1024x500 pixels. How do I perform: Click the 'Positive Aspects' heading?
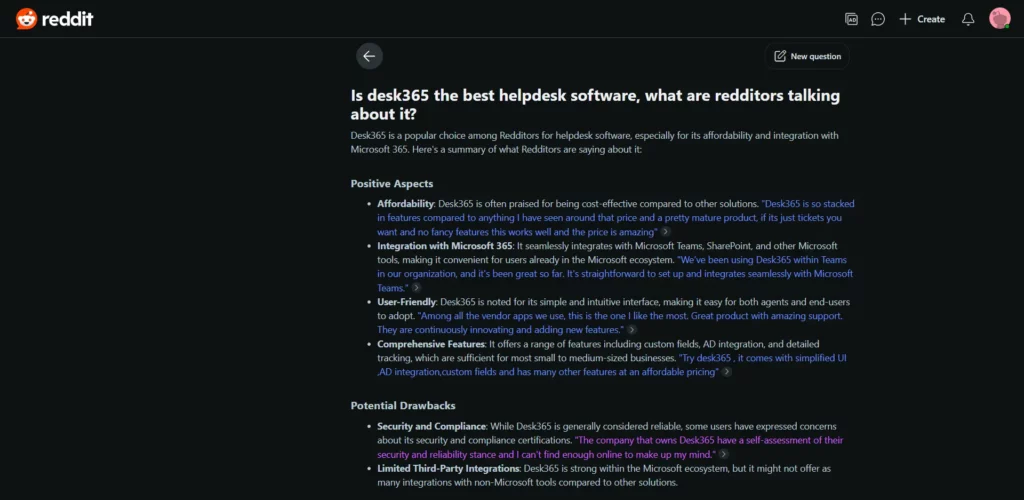tap(392, 184)
